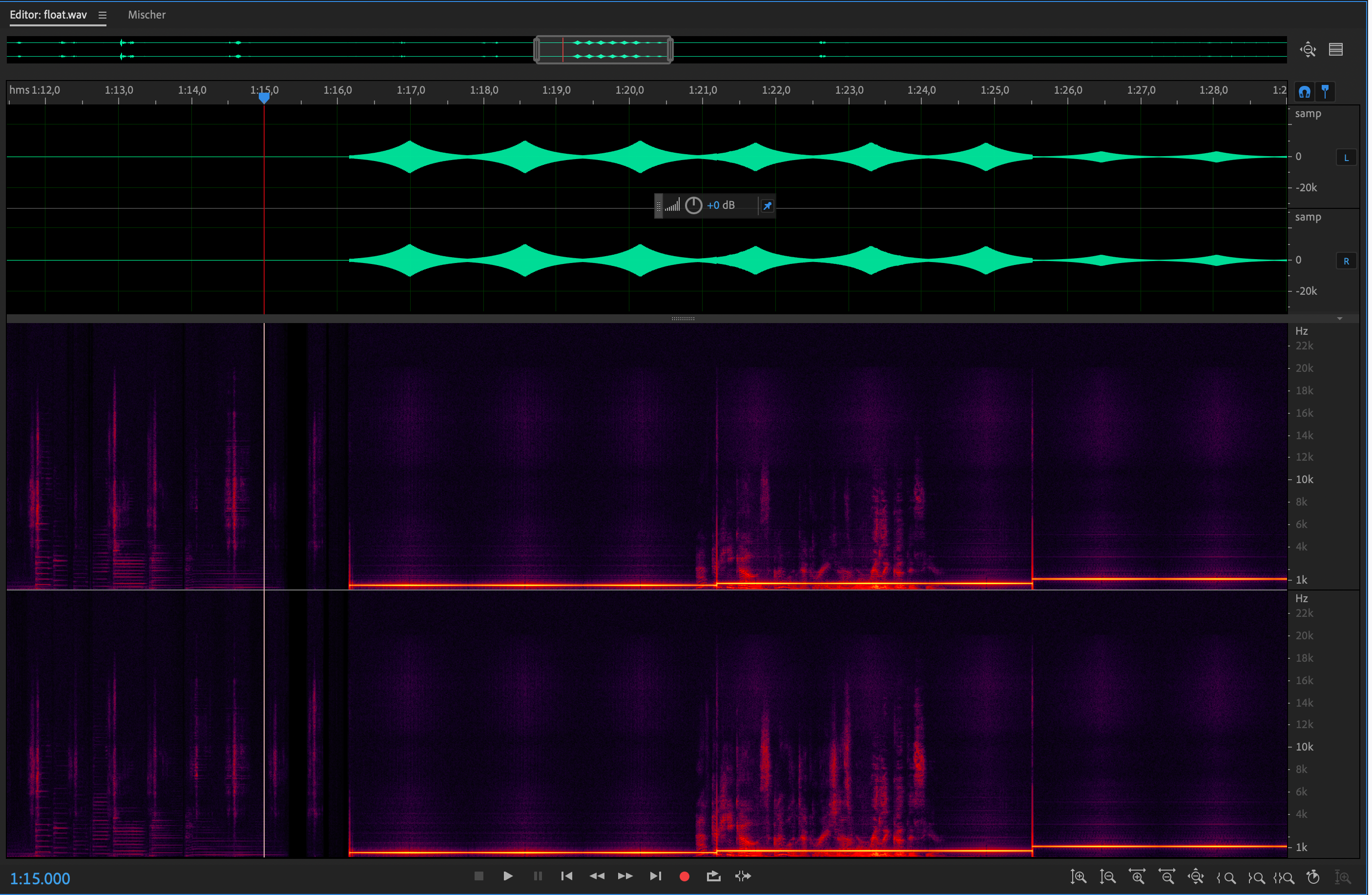1372x895 pixels.
Task: Zoom to the selection out-point
Action: coord(1257,877)
